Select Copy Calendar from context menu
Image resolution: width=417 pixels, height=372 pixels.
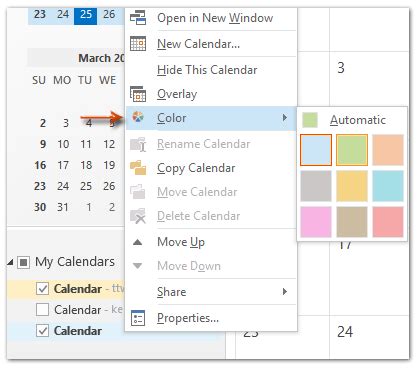click(196, 168)
